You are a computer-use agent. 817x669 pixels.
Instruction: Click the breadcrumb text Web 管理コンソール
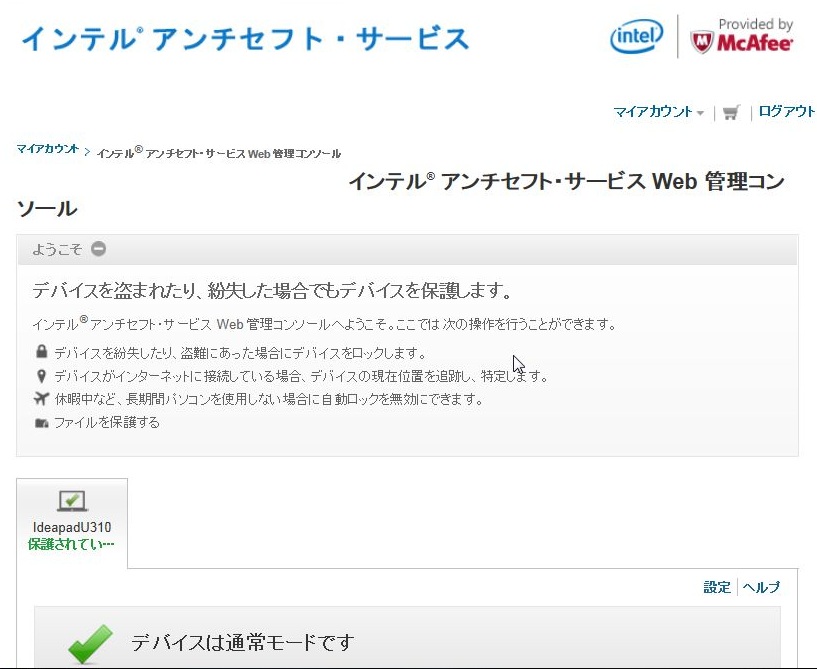pos(294,154)
